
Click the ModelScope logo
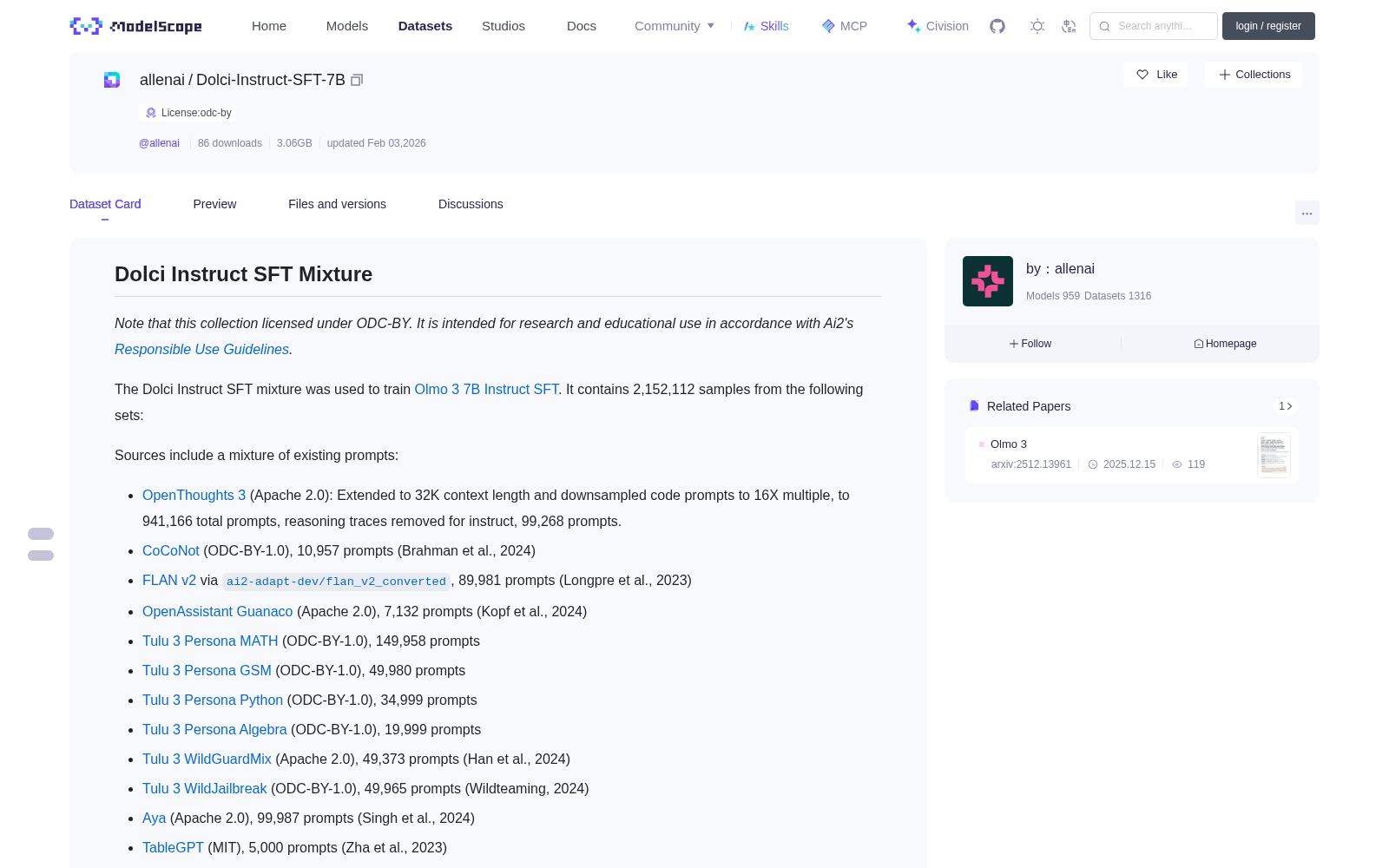135,26
